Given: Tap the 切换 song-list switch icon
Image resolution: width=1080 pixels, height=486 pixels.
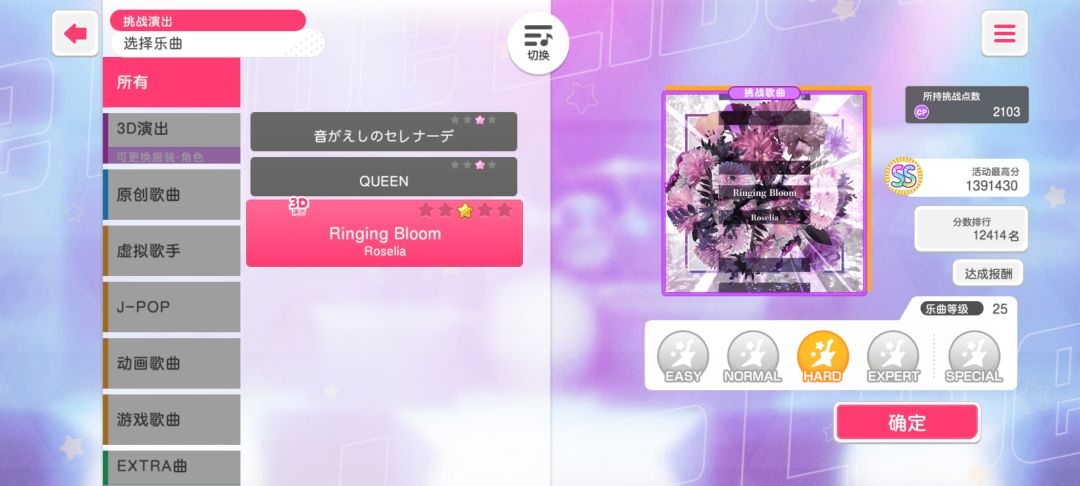Looking at the screenshot, I should click(538, 43).
